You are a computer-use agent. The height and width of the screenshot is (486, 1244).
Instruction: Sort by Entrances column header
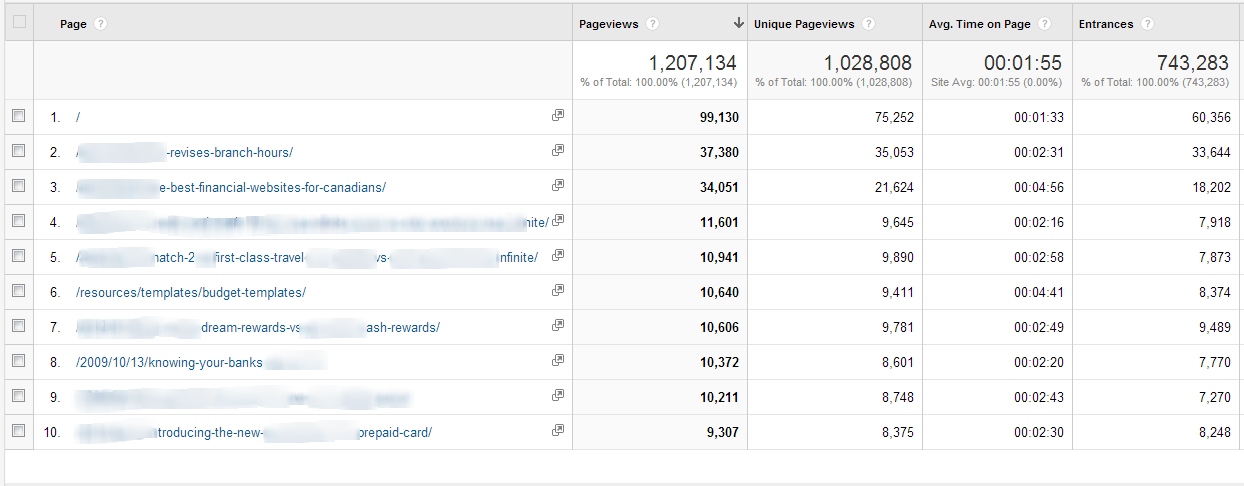(x=1107, y=24)
